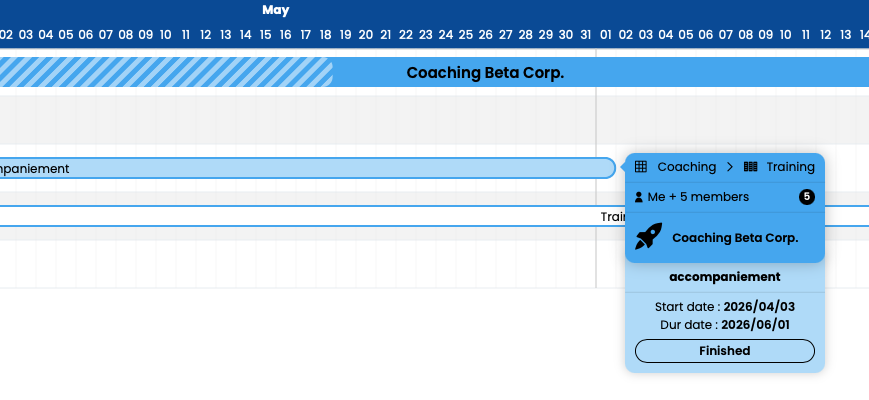Click the rocket icon in the popup
The height and width of the screenshot is (400, 869).
(x=648, y=237)
